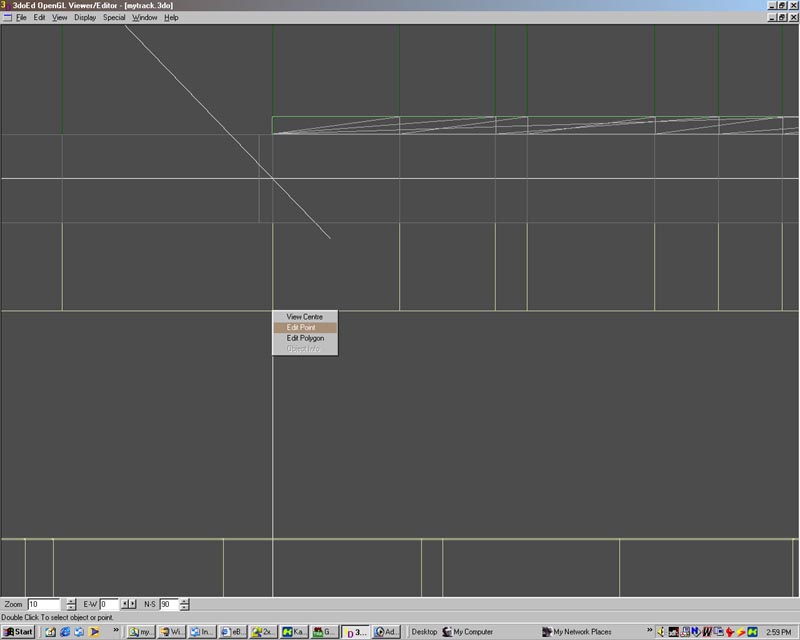Close the mytrack.3do document window
The width and height of the screenshot is (800, 640).
[793, 17]
